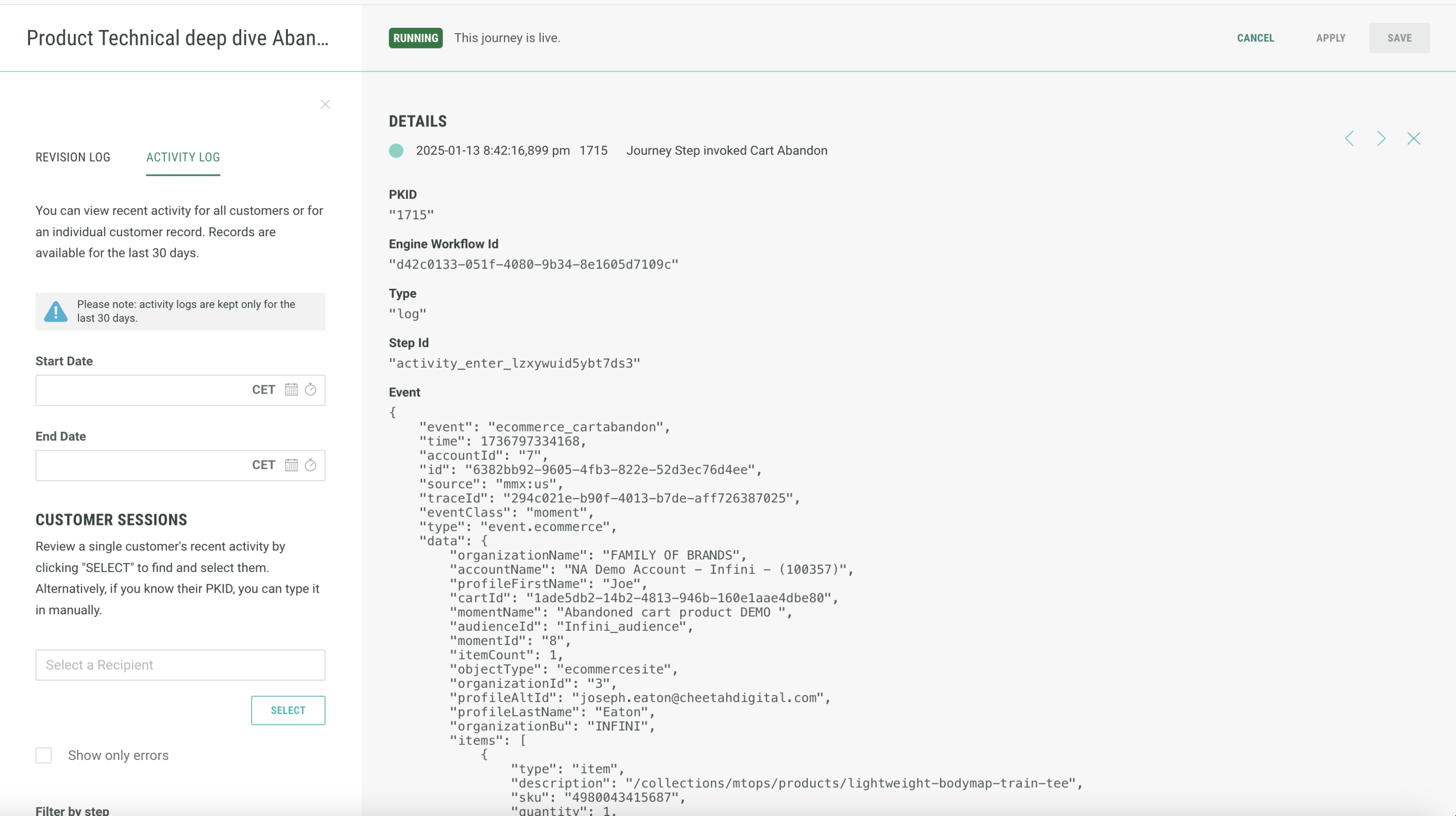
Task: Click the RUNNING status badge
Action: pyautogui.click(x=415, y=38)
